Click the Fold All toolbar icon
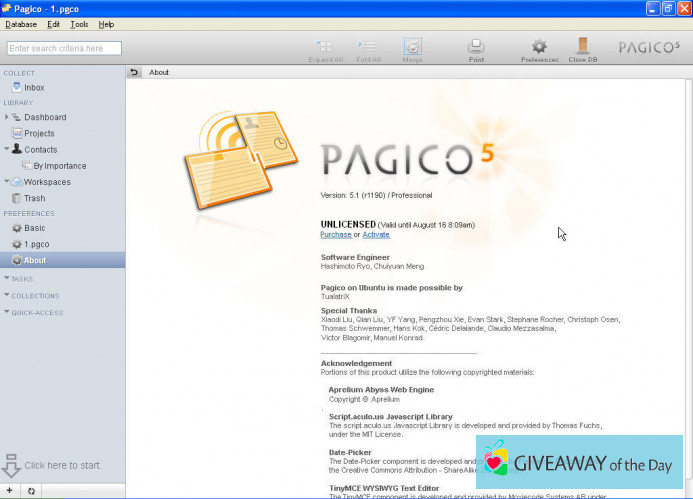Screen dimensions: 693x499 pos(368,47)
